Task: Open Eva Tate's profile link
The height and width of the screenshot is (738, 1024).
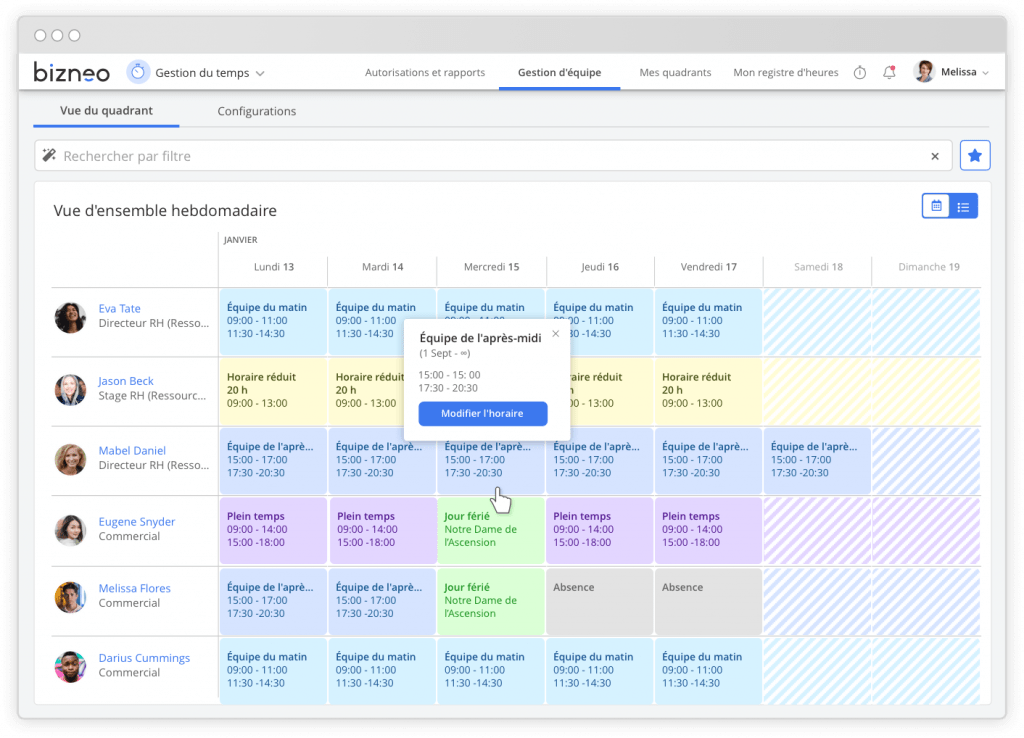Action: click(x=119, y=308)
